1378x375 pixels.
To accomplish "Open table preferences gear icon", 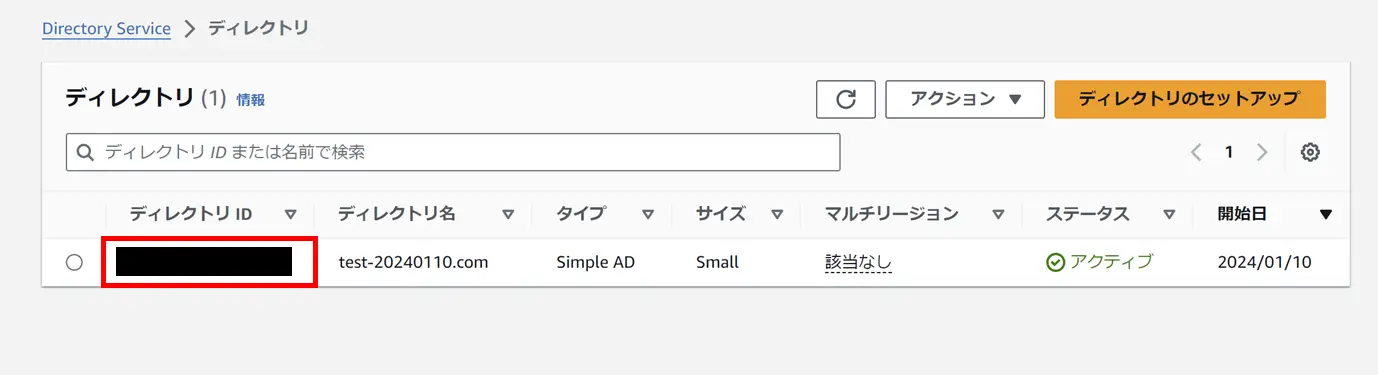I will pos(1310,152).
